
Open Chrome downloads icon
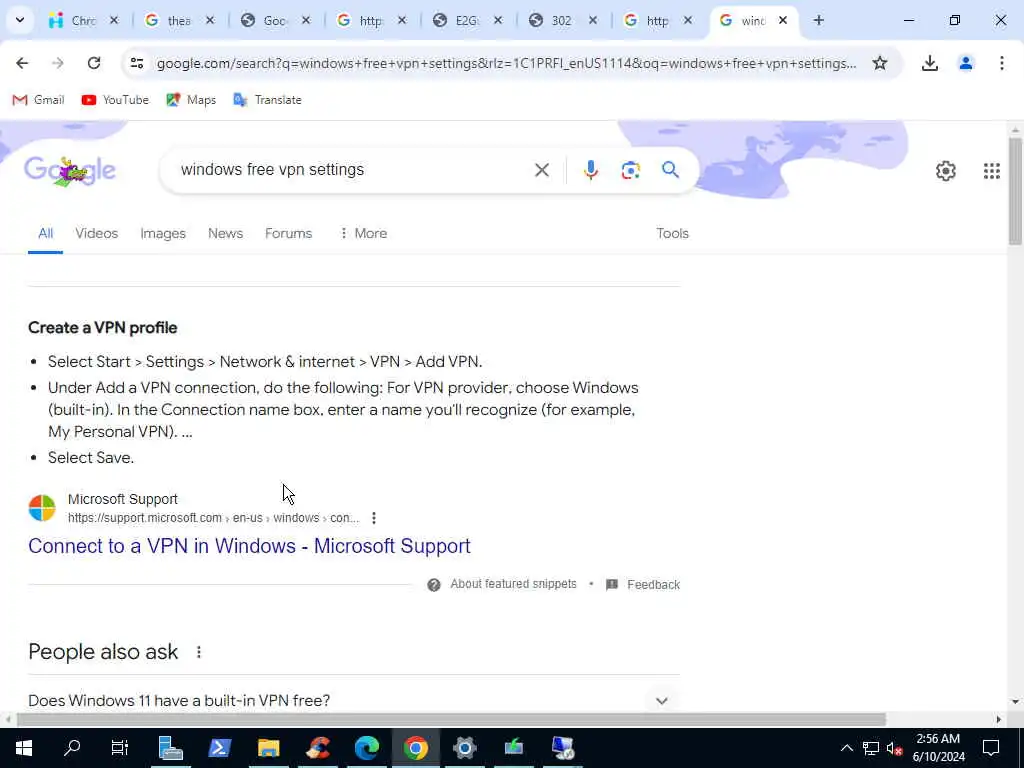coord(929,63)
